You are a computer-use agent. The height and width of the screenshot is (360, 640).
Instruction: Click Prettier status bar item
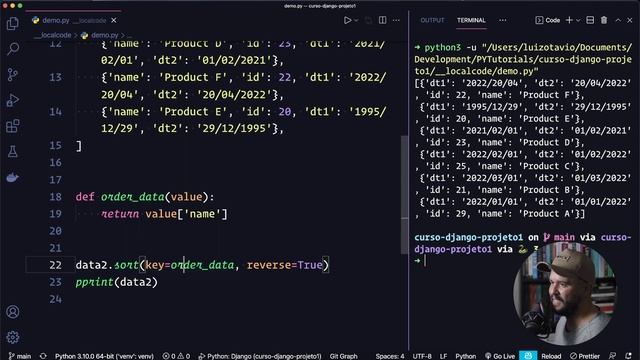tap(584, 356)
